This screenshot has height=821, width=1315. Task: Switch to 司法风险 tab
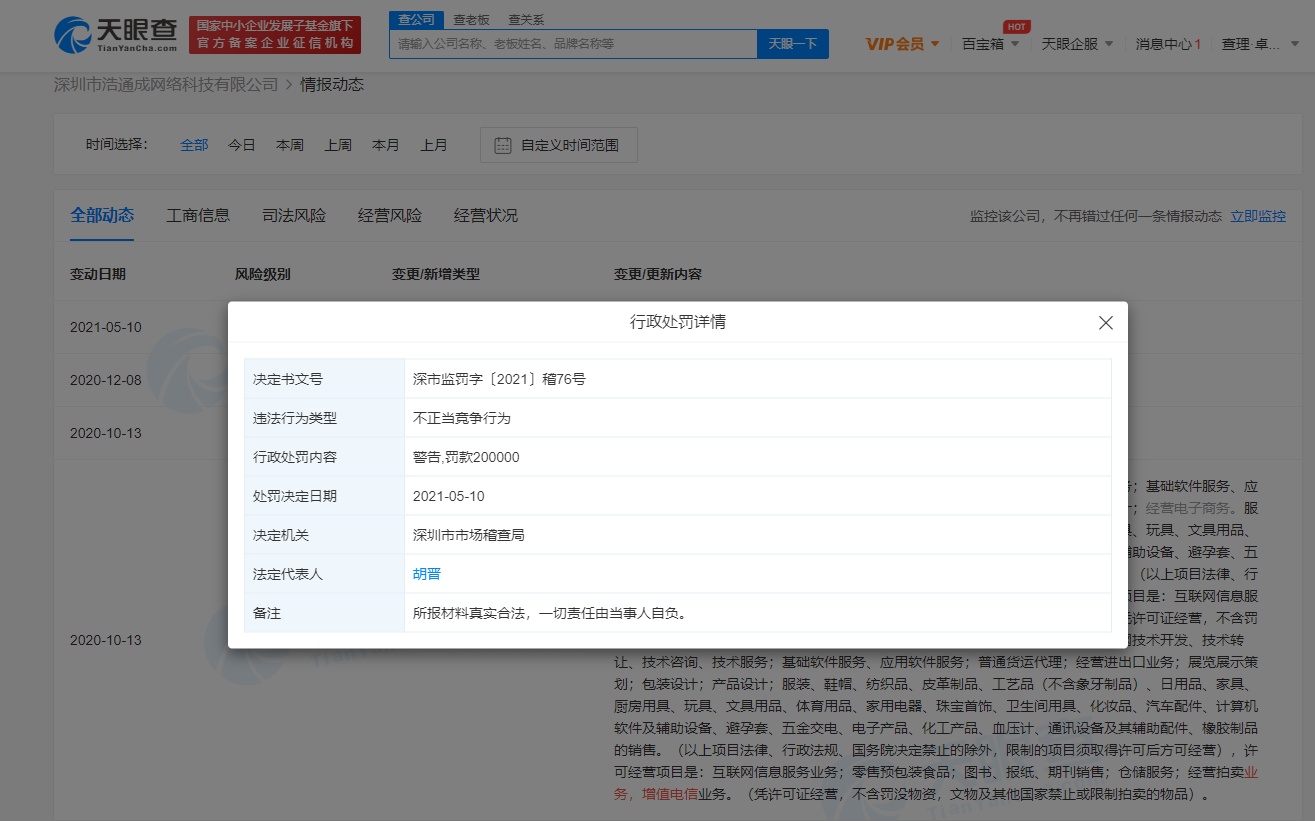(x=294, y=215)
